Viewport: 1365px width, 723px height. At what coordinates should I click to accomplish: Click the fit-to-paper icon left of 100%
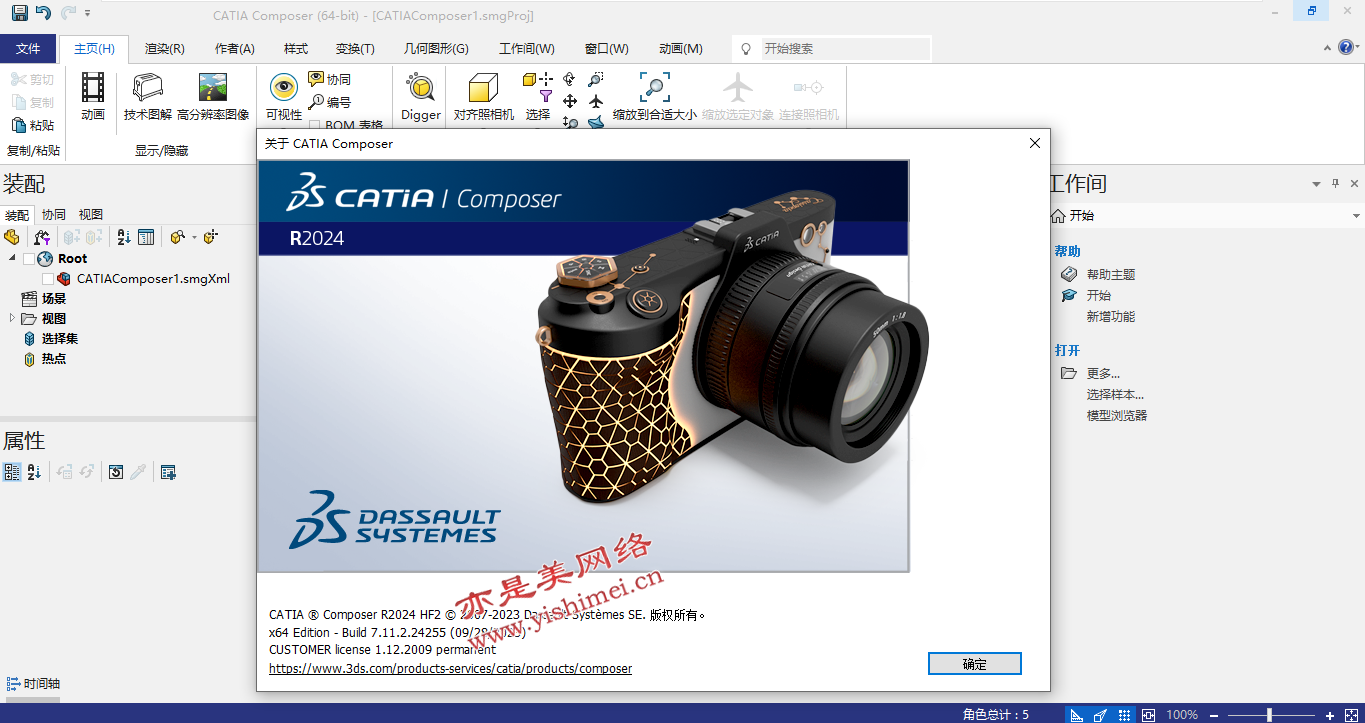(1149, 715)
